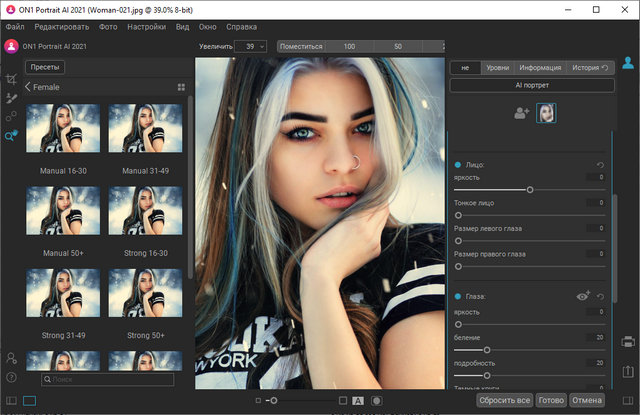Select the retouch brush tool
Viewport: 640px width, 415px height.
11,98
